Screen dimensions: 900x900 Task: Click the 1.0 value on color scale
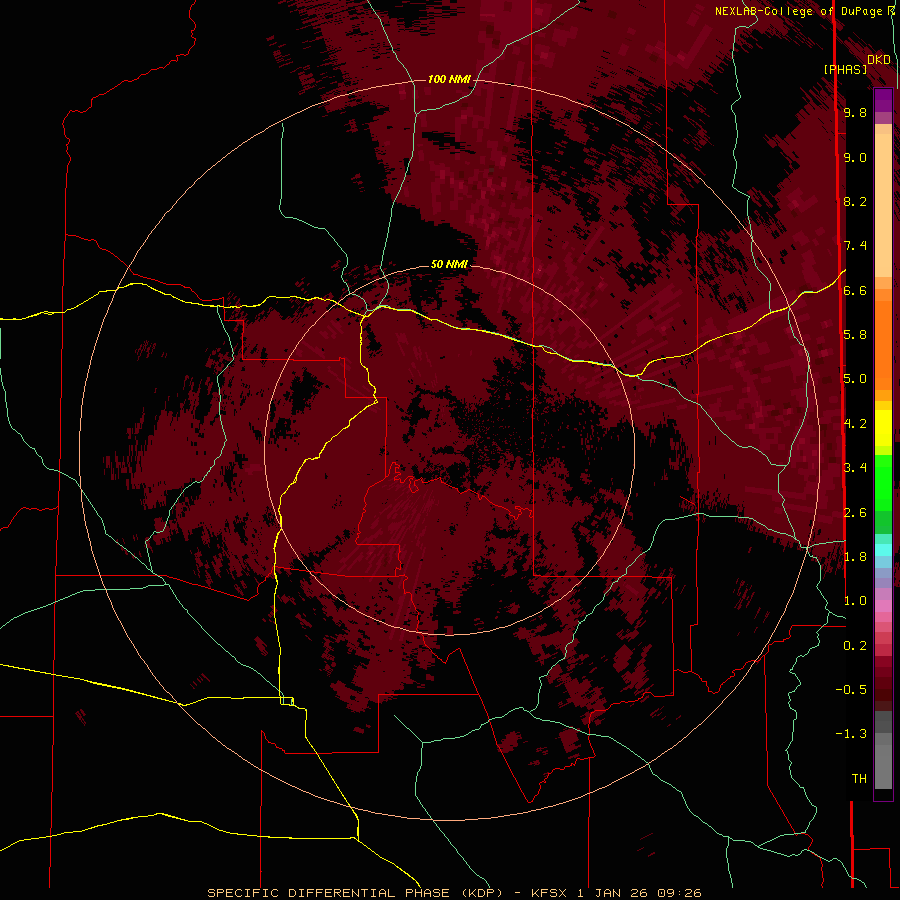pos(855,601)
